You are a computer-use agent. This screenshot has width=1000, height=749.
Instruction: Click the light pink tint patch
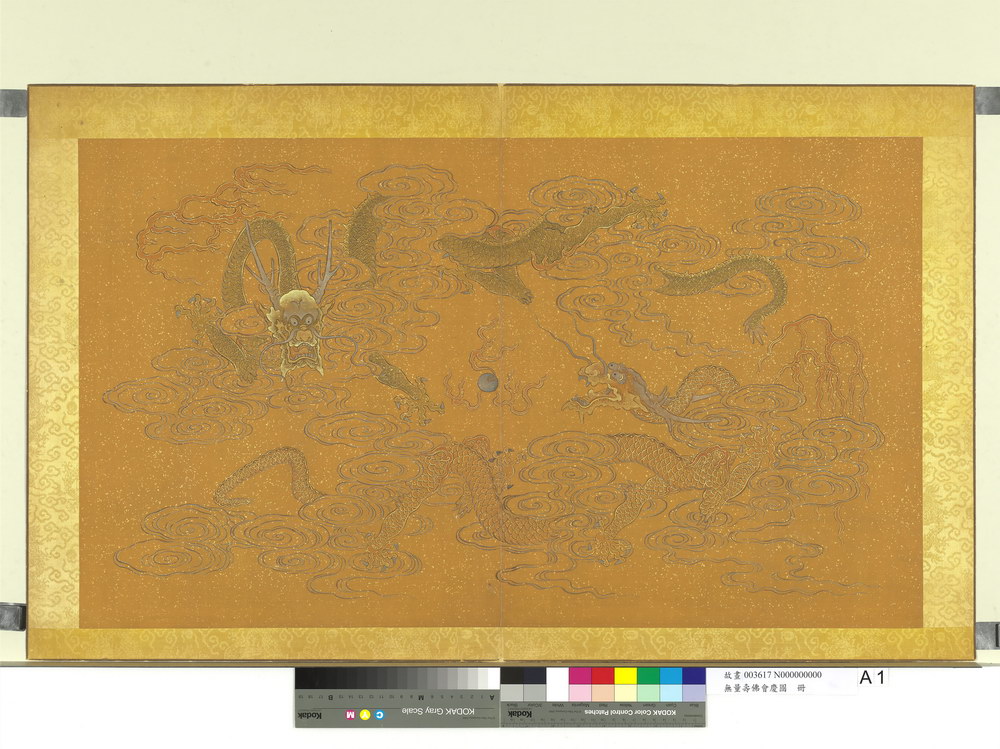[x=579, y=693]
